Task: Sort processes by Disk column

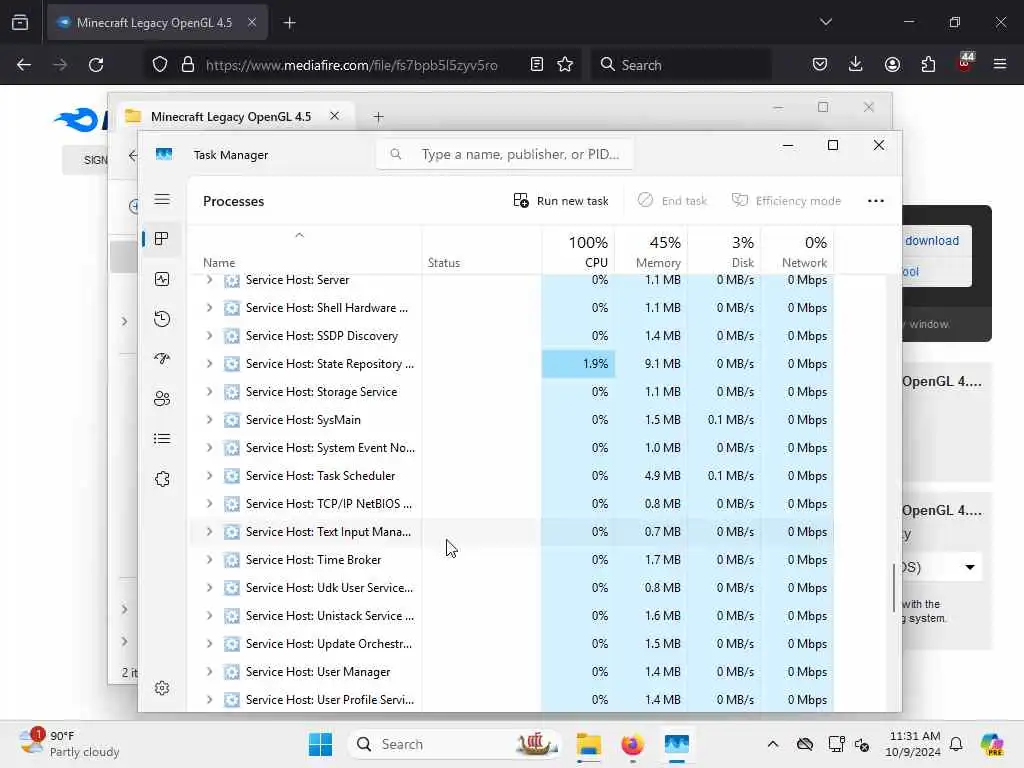Action: pyautogui.click(x=724, y=251)
